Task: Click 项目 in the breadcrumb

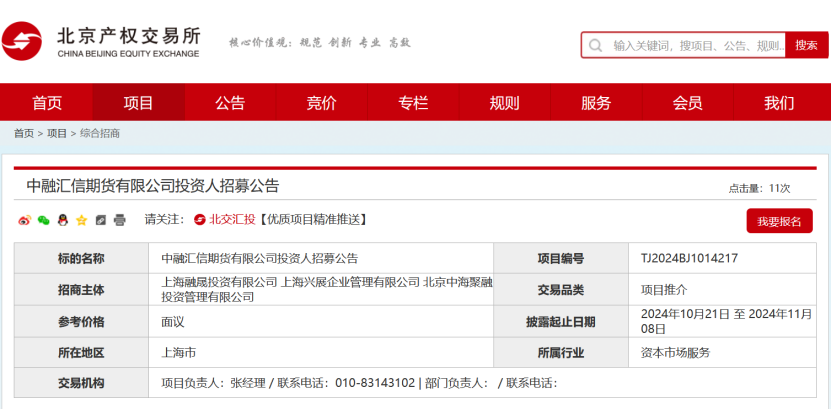Action: pyautogui.click(x=57, y=134)
